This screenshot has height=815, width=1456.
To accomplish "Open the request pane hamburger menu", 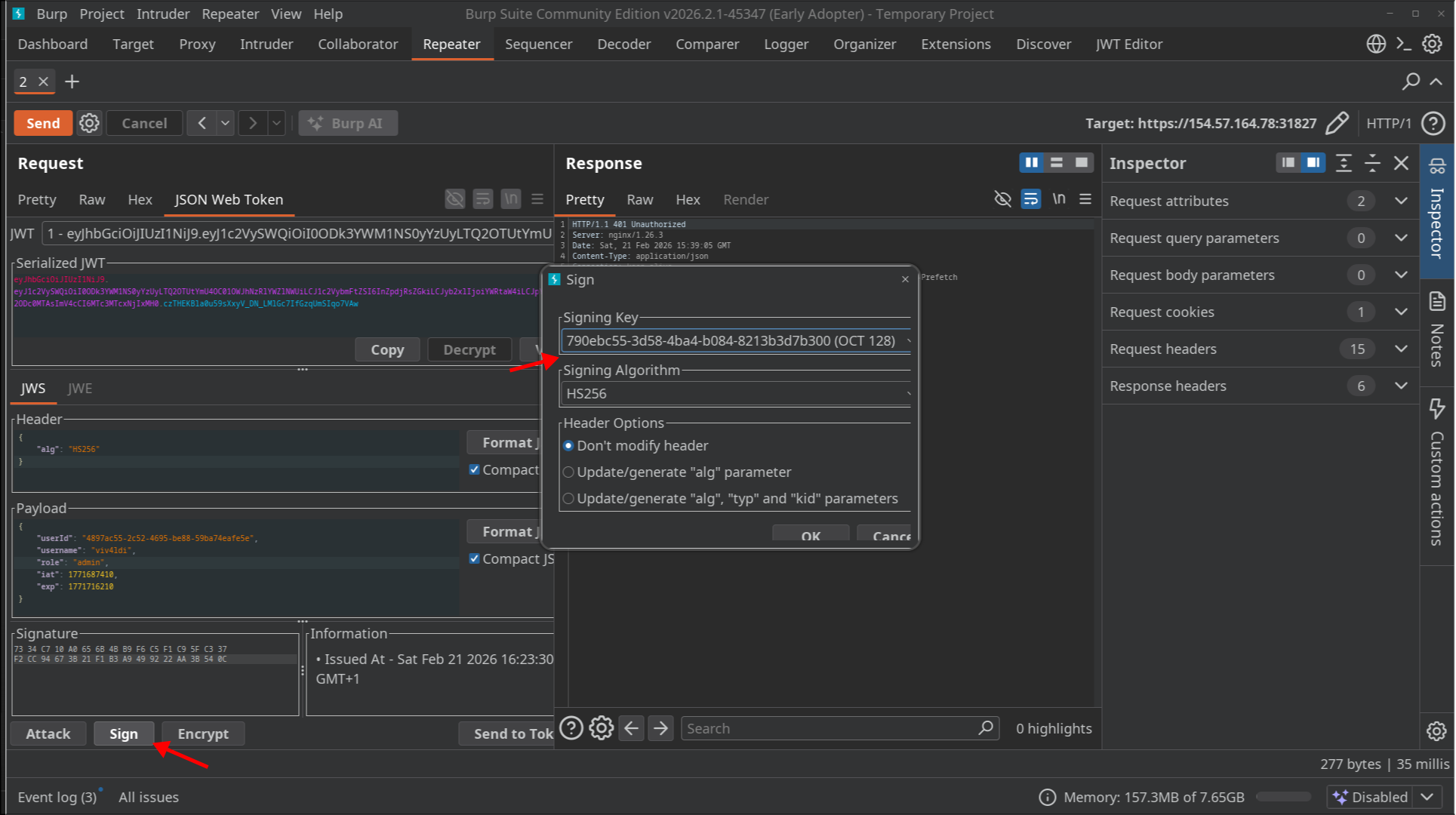I will (537, 199).
